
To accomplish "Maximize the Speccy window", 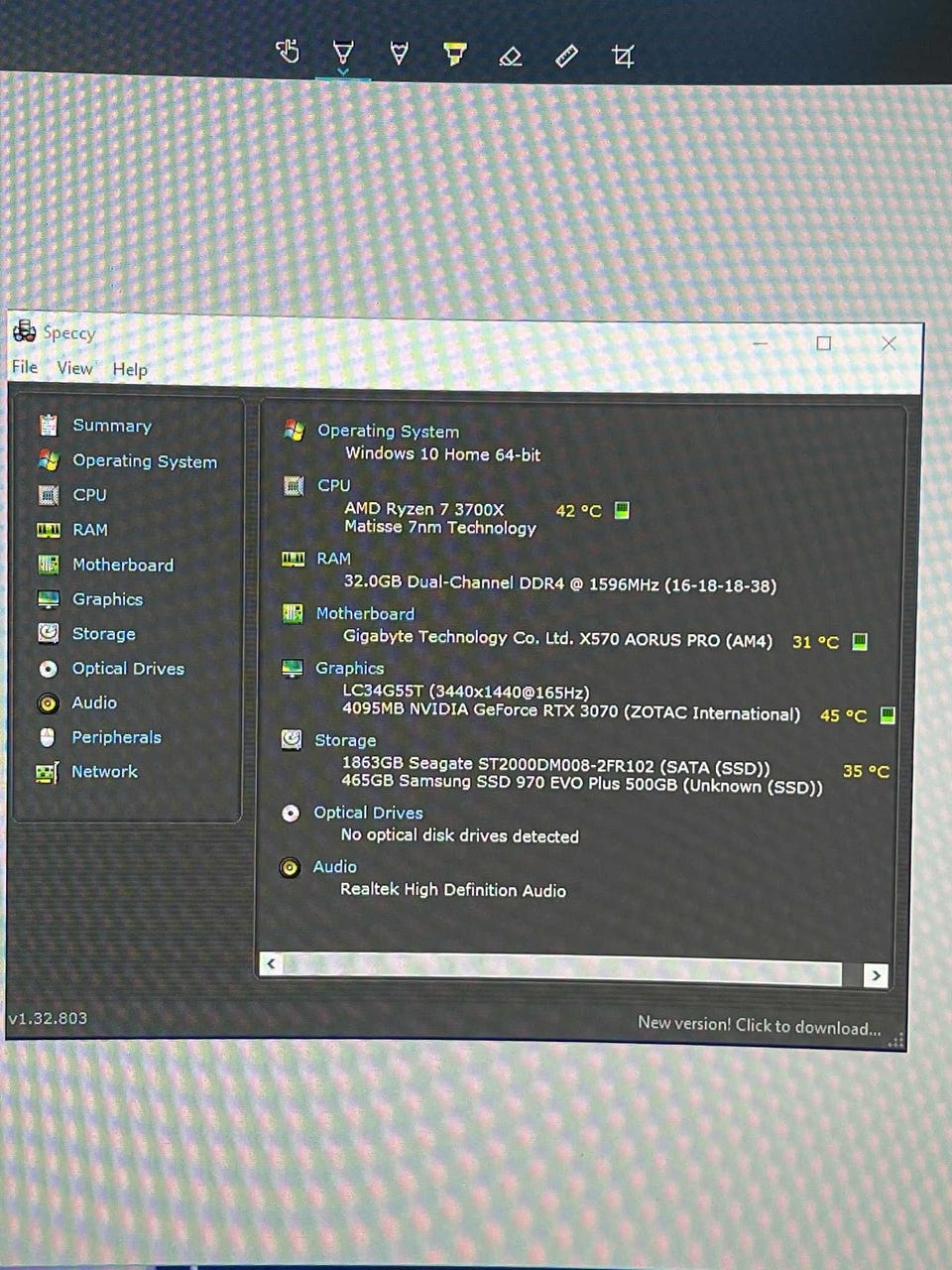I will click(x=823, y=343).
